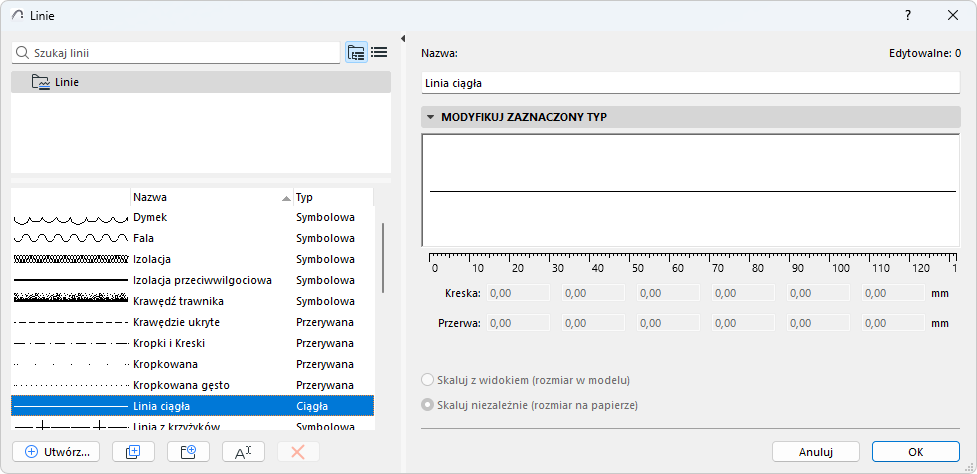Switch to flat list view icon
977x474 pixels.
click(x=379, y=53)
